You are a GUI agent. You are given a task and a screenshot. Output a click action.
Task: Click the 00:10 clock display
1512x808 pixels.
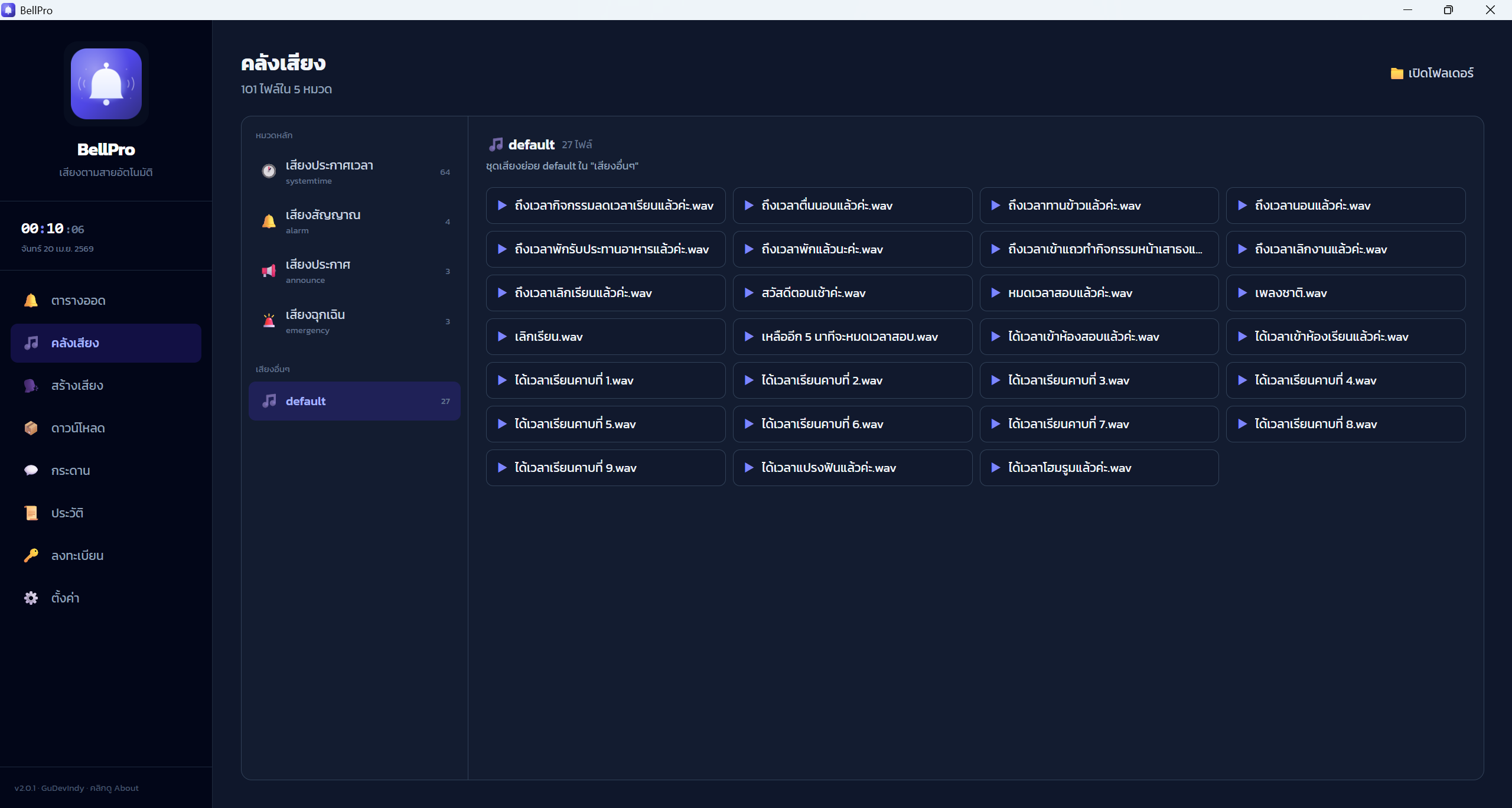point(53,229)
